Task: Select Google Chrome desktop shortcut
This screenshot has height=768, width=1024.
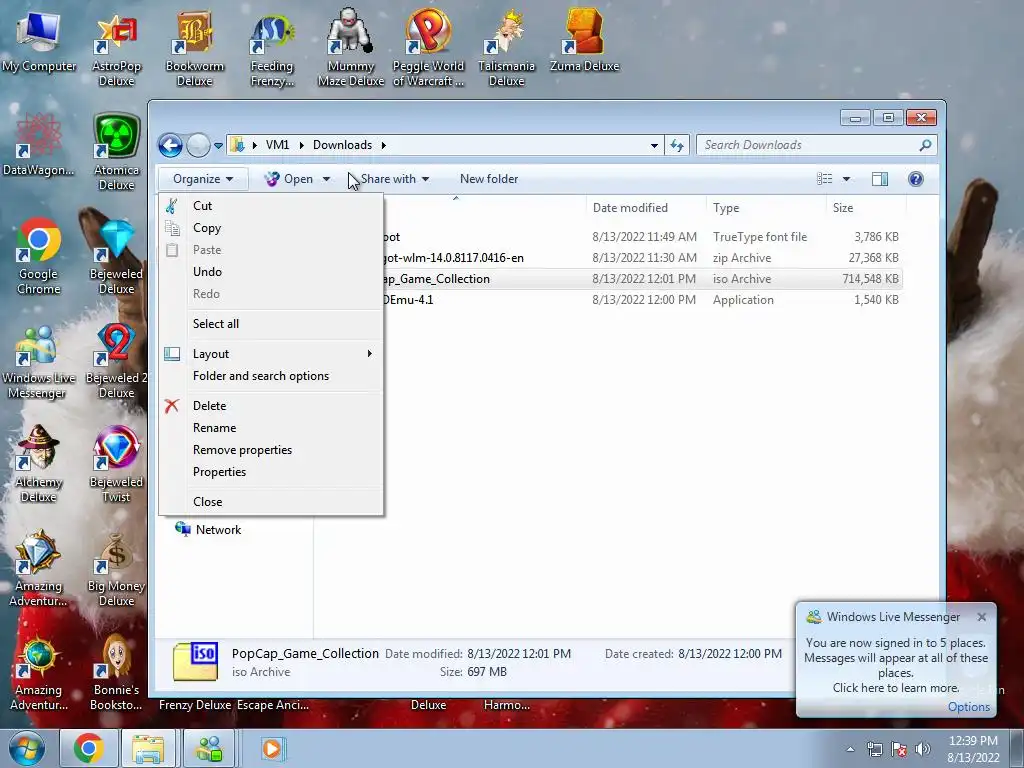Action: click(39, 256)
